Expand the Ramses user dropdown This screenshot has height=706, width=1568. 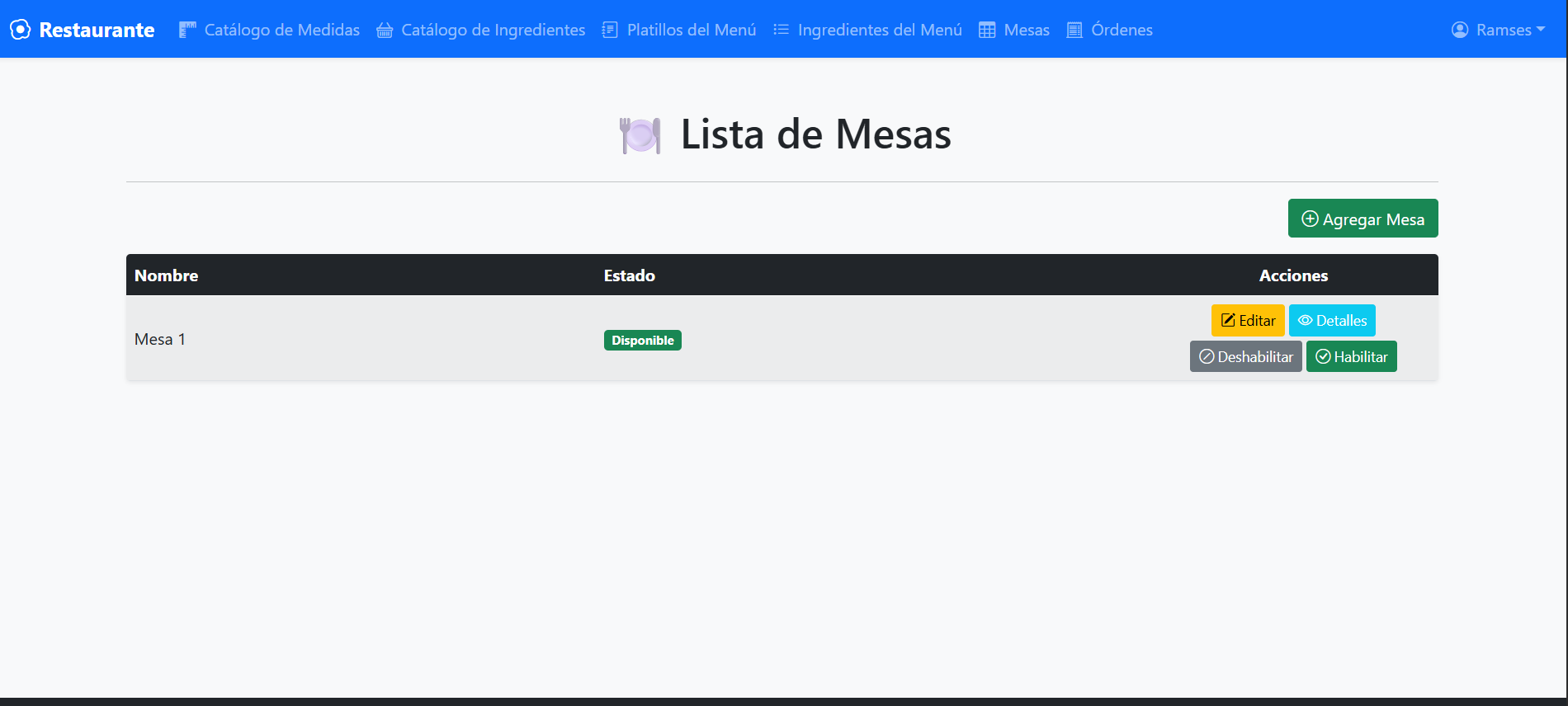click(x=1499, y=30)
